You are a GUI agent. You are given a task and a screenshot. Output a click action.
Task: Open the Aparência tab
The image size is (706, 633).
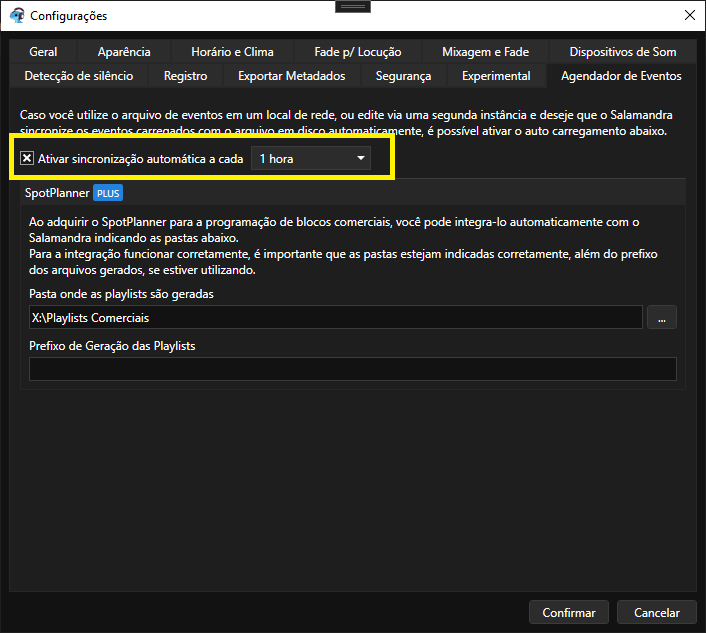[x=124, y=52]
